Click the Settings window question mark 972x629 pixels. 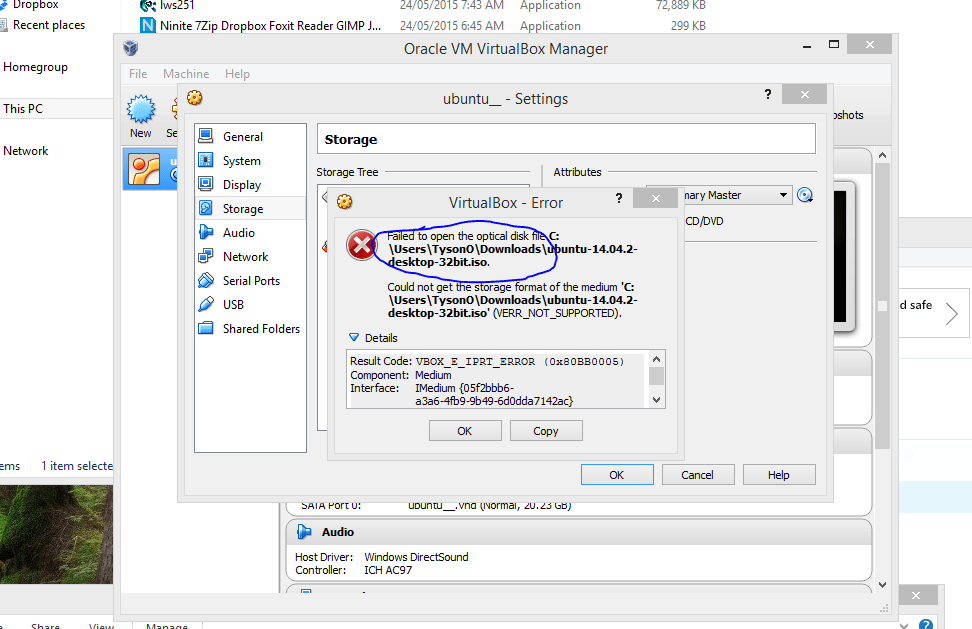tap(768, 94)
